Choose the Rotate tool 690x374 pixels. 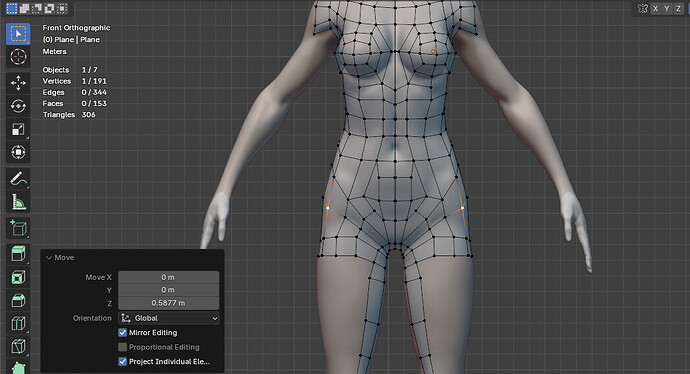click(18, 106)
